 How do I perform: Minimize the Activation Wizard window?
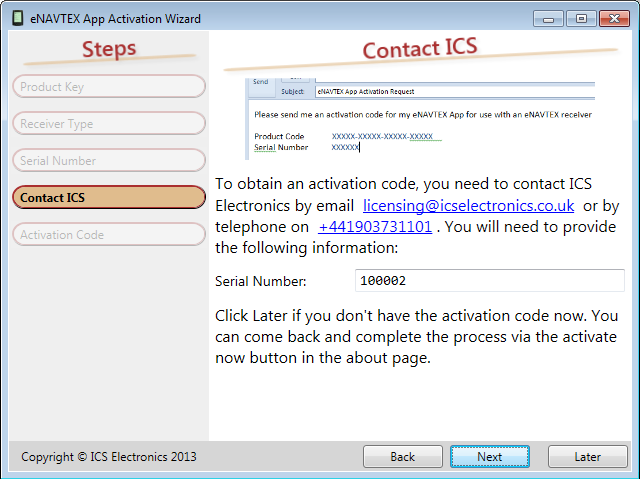548,19
